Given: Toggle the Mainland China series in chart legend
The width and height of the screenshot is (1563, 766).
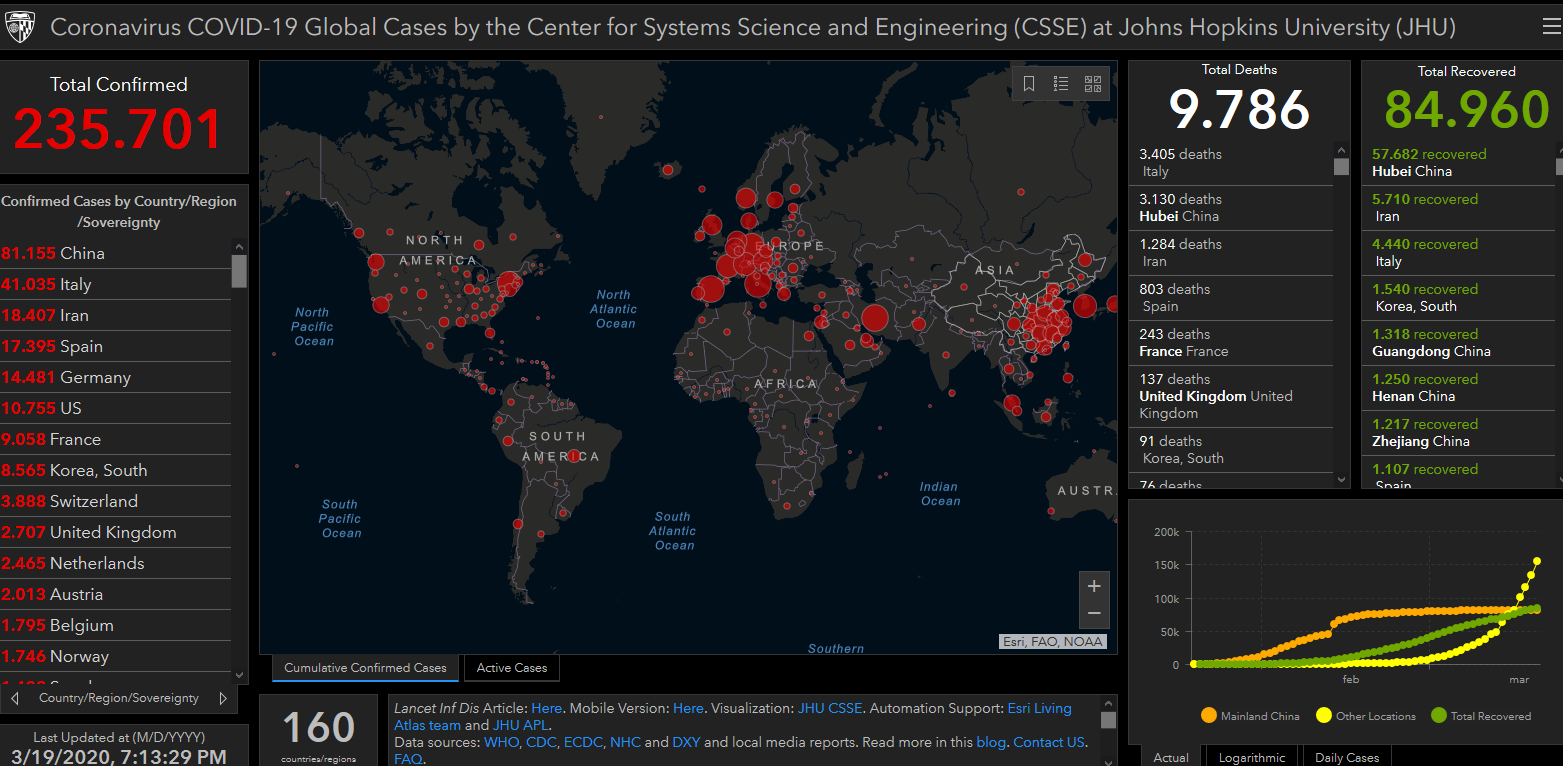Looking at the screenshot, I should pos(1250,716).
